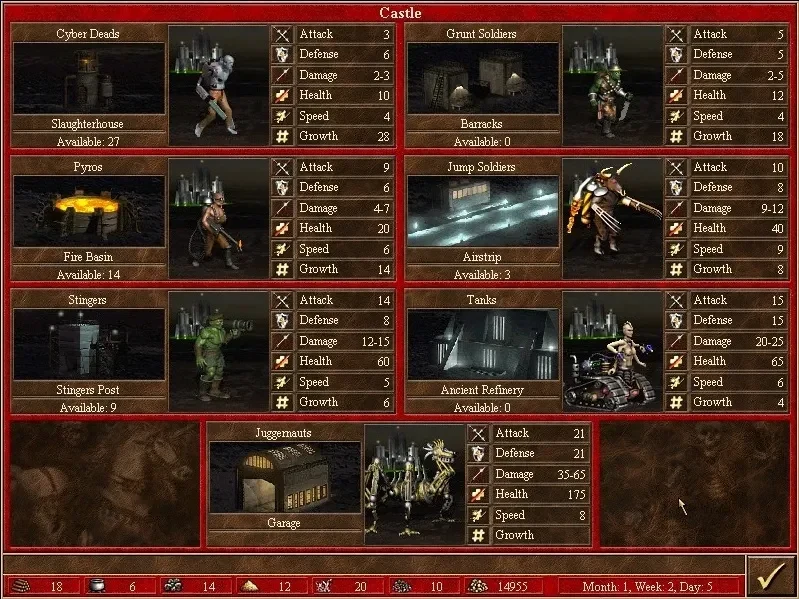Click the Stingers damage arrow icon
Screen dimensions: 799x599
[282, 341]
